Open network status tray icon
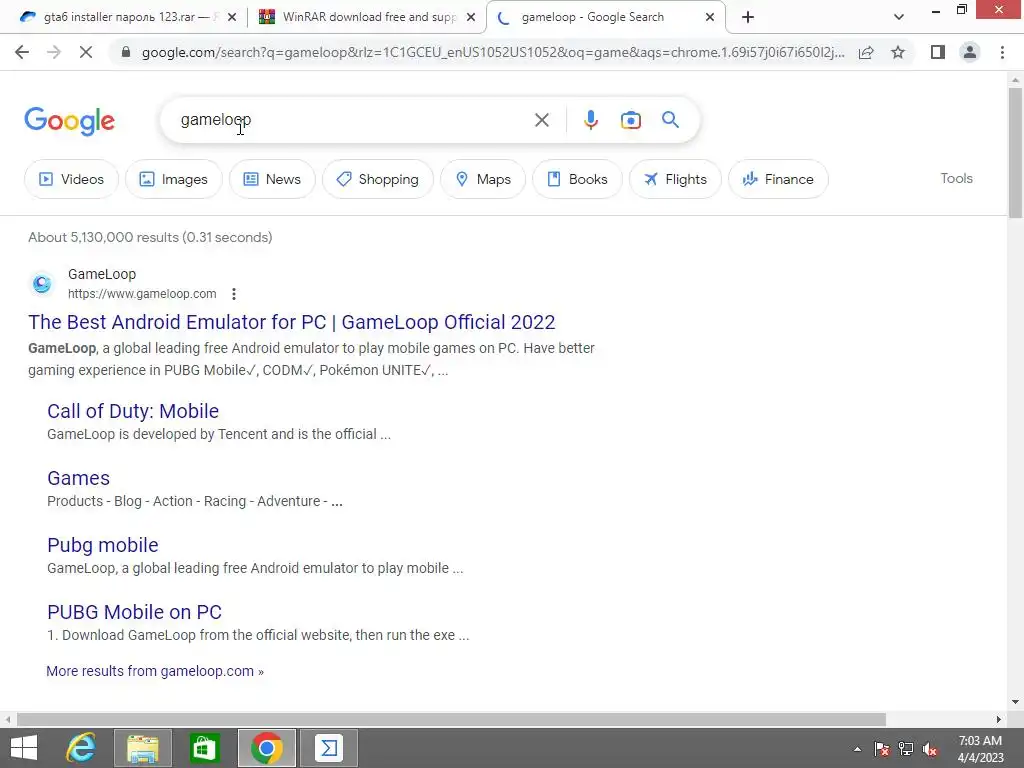The image size is (1024, 768). (906, 749)
